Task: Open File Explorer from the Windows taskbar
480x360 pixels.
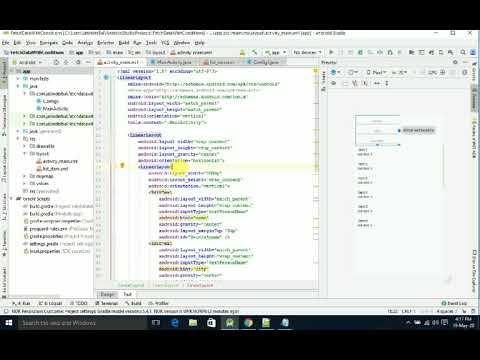Action: (x=193, y=323)
